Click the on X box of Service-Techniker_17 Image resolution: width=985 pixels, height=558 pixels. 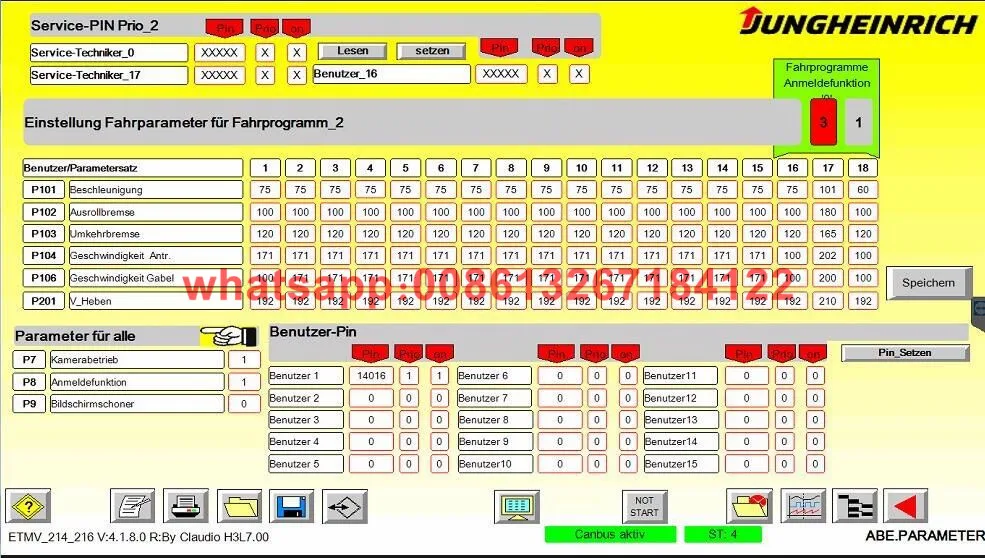pos(297,75)
